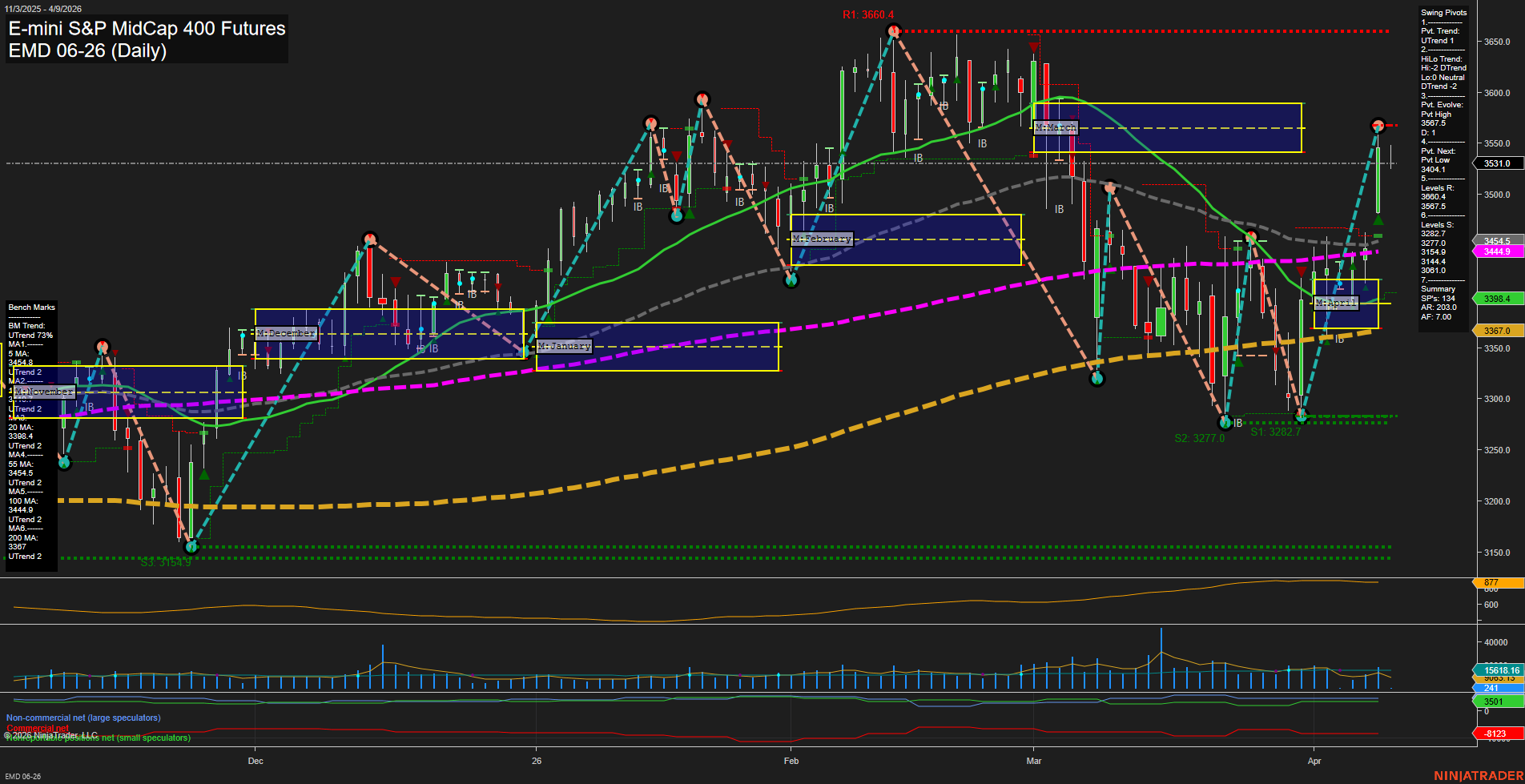Click the M:March monthly zone label
The height and width of the screenshot is (784, 1525).
pyautogui.click(x=1056, y=127)
